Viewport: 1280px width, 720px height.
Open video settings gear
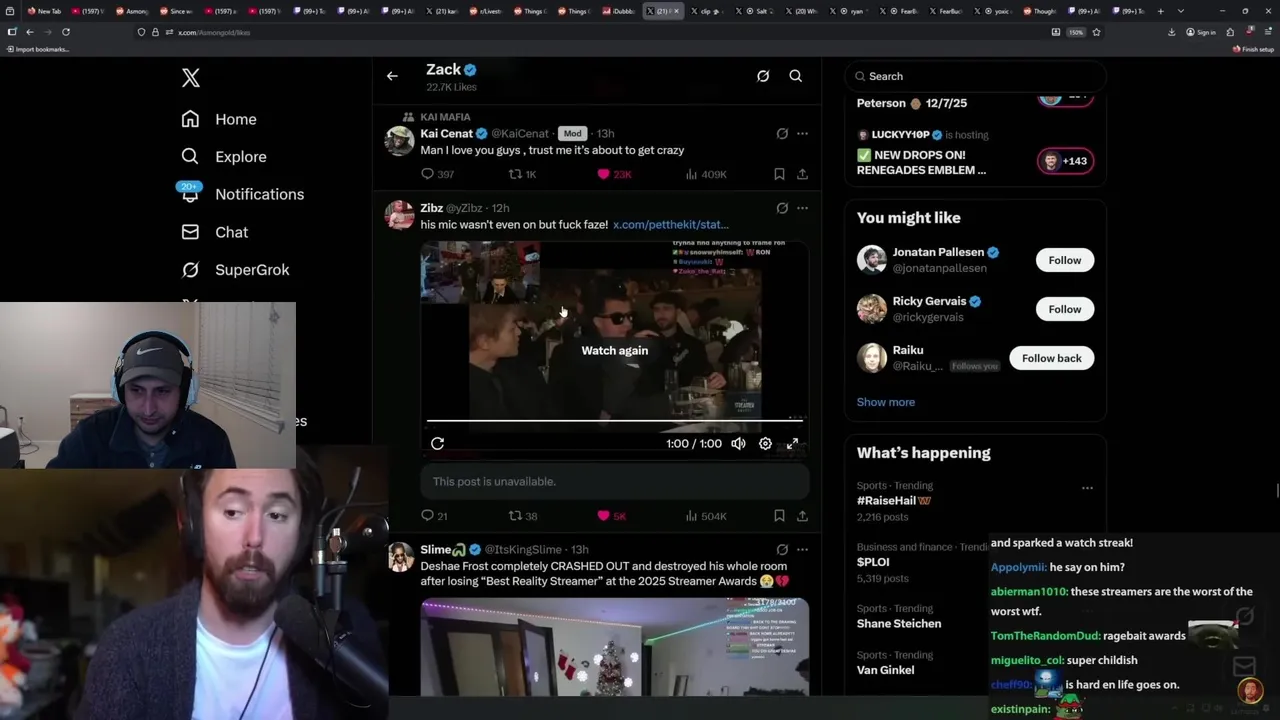pos(765,443)
